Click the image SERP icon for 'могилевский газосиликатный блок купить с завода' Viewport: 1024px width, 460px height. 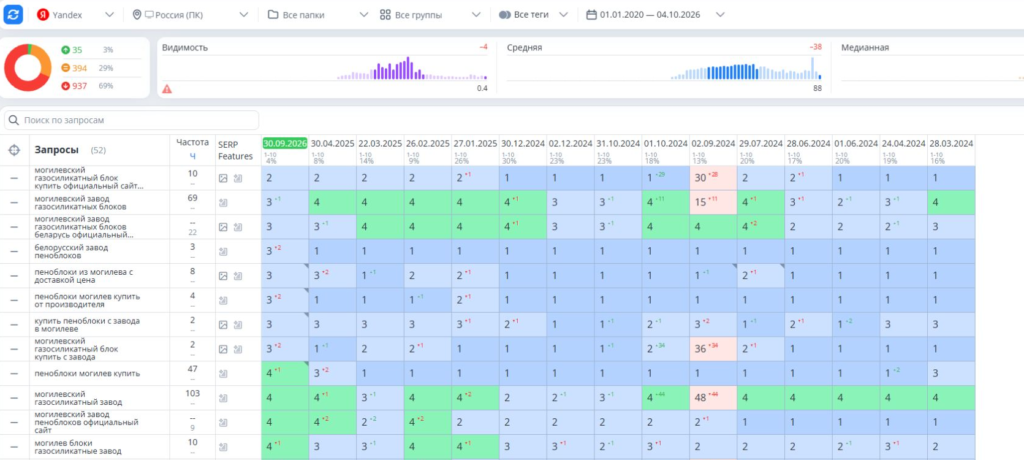223,350
